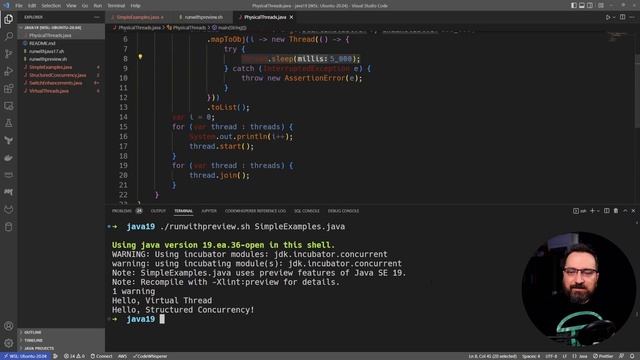Switch to the Output panel tab

click(x=158, y=211)
